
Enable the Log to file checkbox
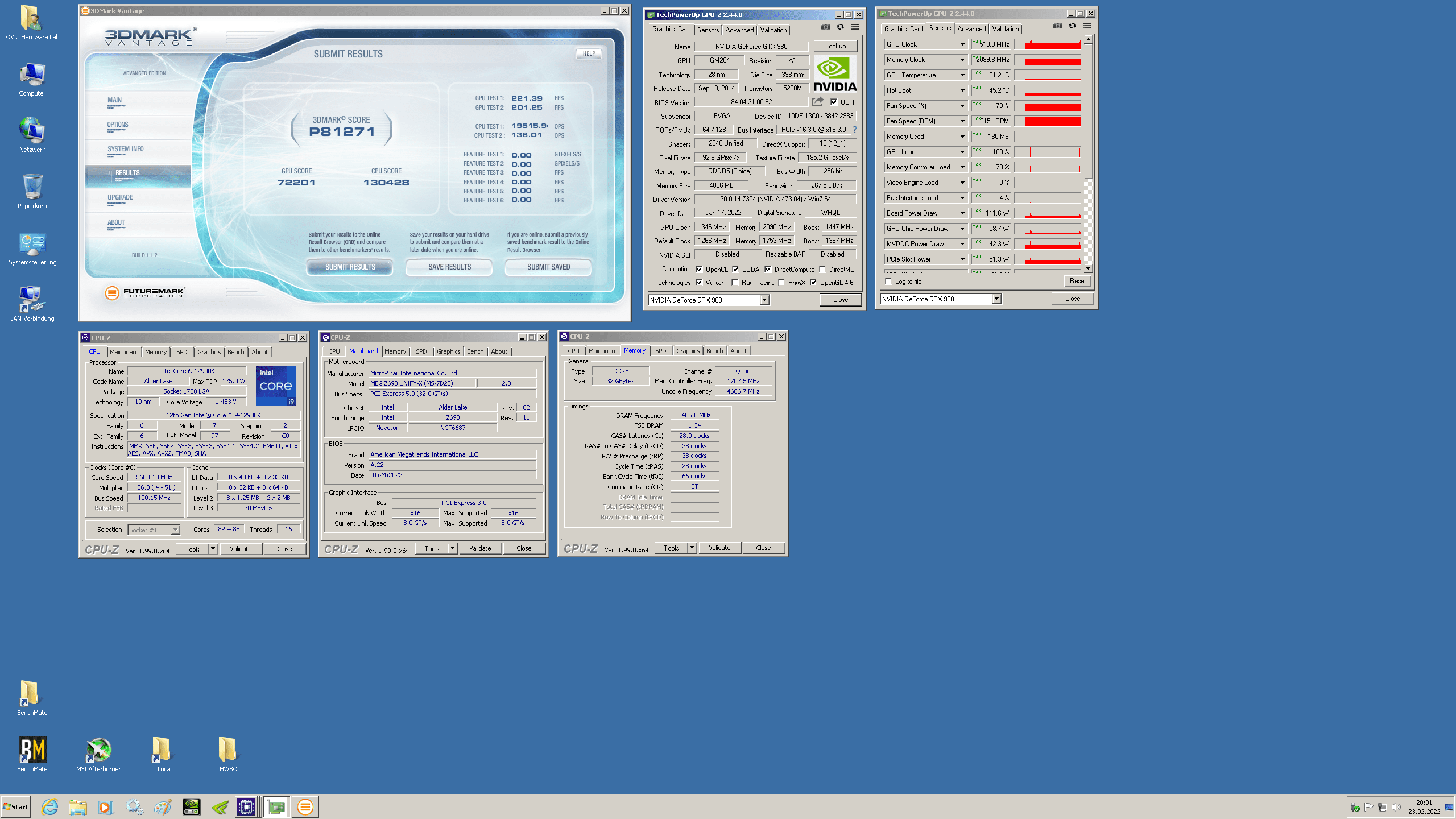[888, 282]
